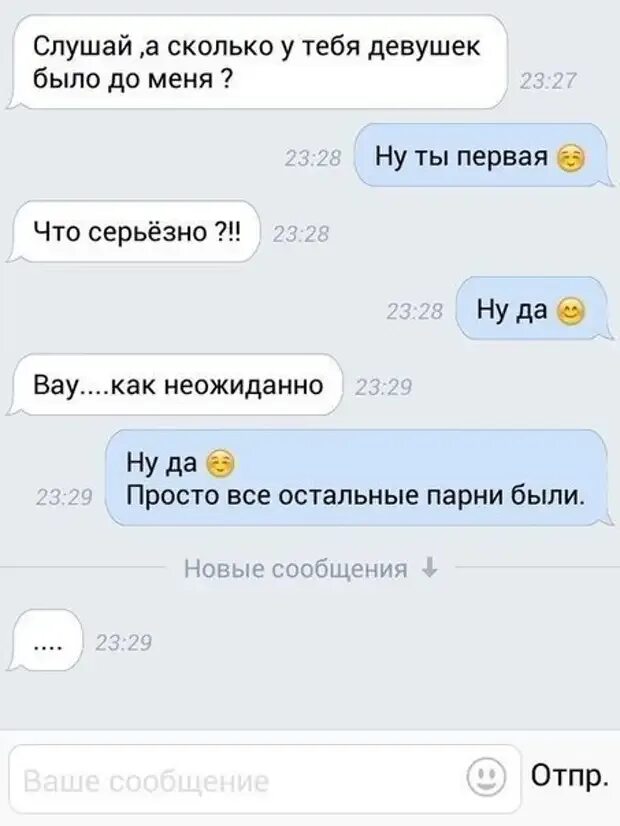This screenshot has width=620, height=826.
Task: Select the '....' dots message bubble
Action: pyautogui.click(x=46, y=640)
